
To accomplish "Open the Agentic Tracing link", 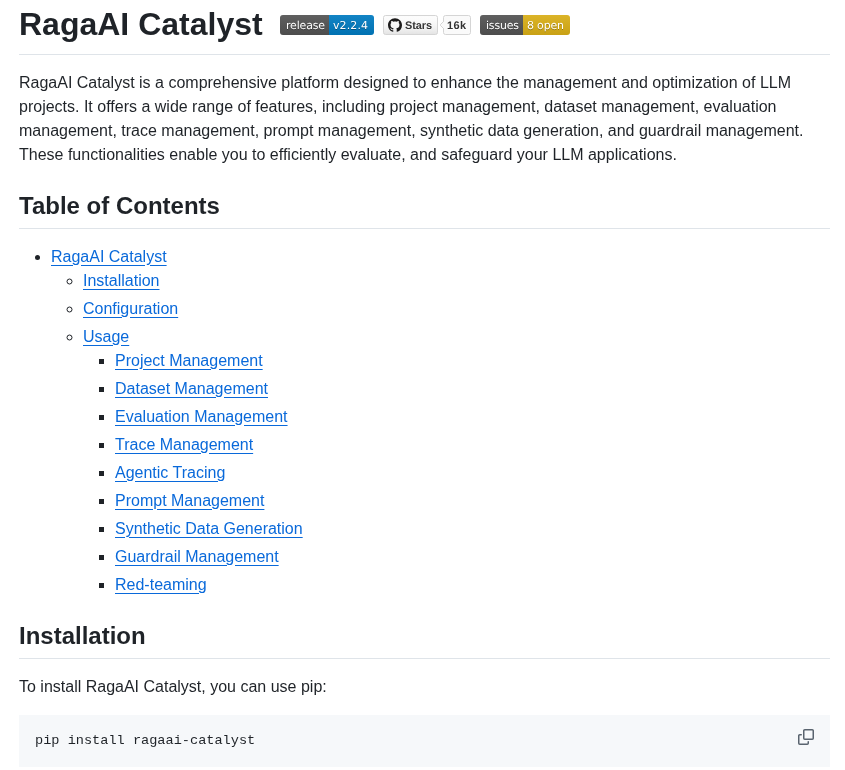I will (x=170, y=473).
